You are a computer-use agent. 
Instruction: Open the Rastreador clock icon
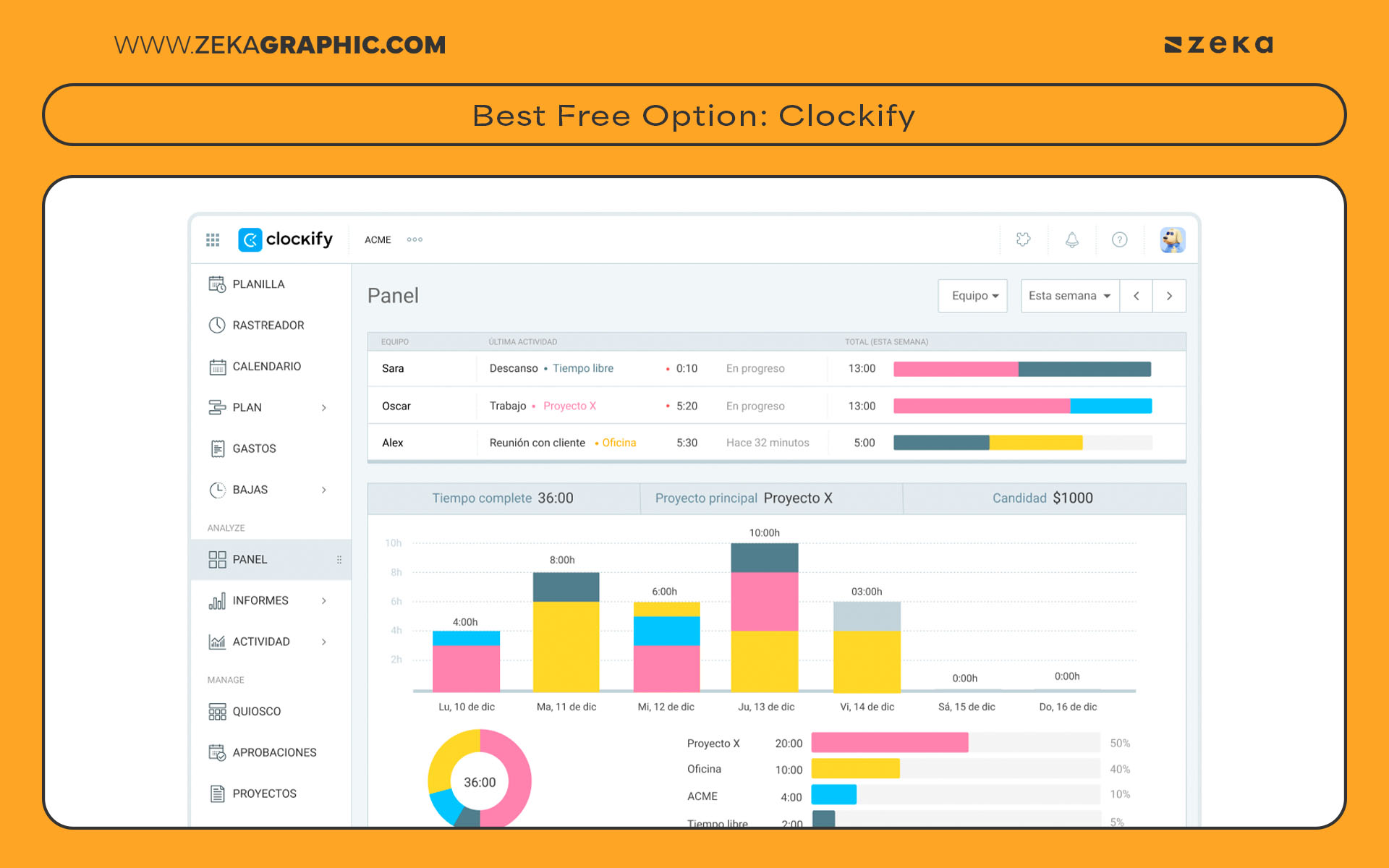(x=217, y=325)
